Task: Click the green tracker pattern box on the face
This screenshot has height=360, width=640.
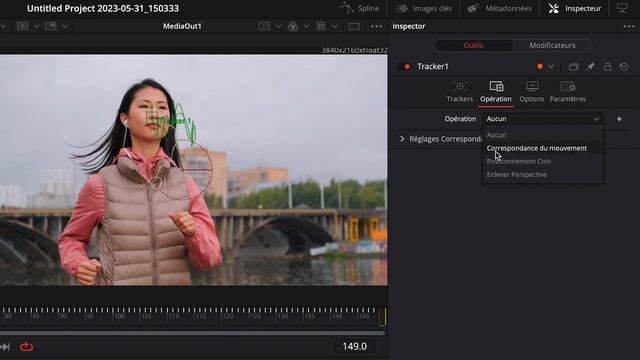Action: coord(152,118)
